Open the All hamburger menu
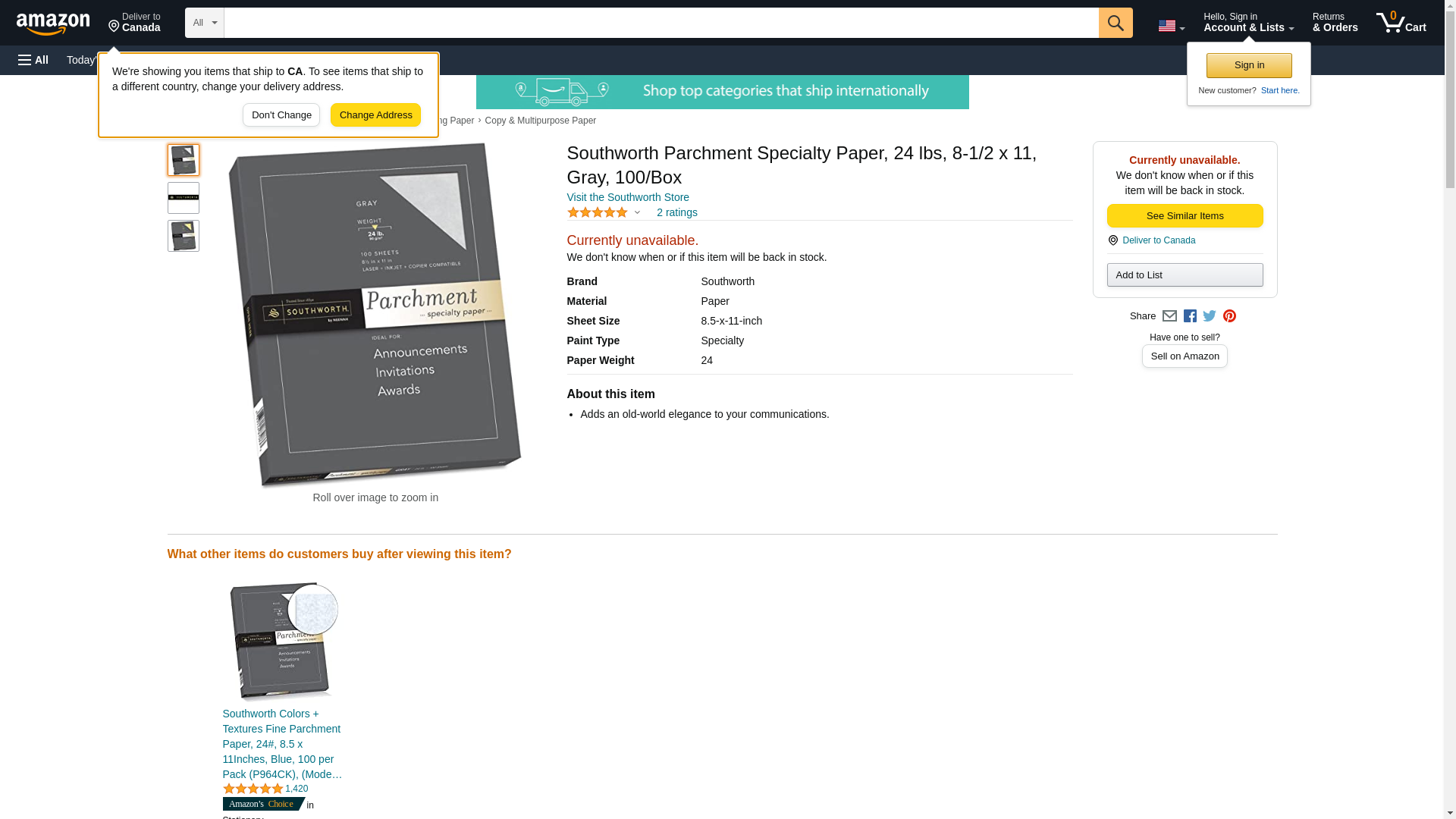This screenshot has width=1456, height=819. (33, 60)
